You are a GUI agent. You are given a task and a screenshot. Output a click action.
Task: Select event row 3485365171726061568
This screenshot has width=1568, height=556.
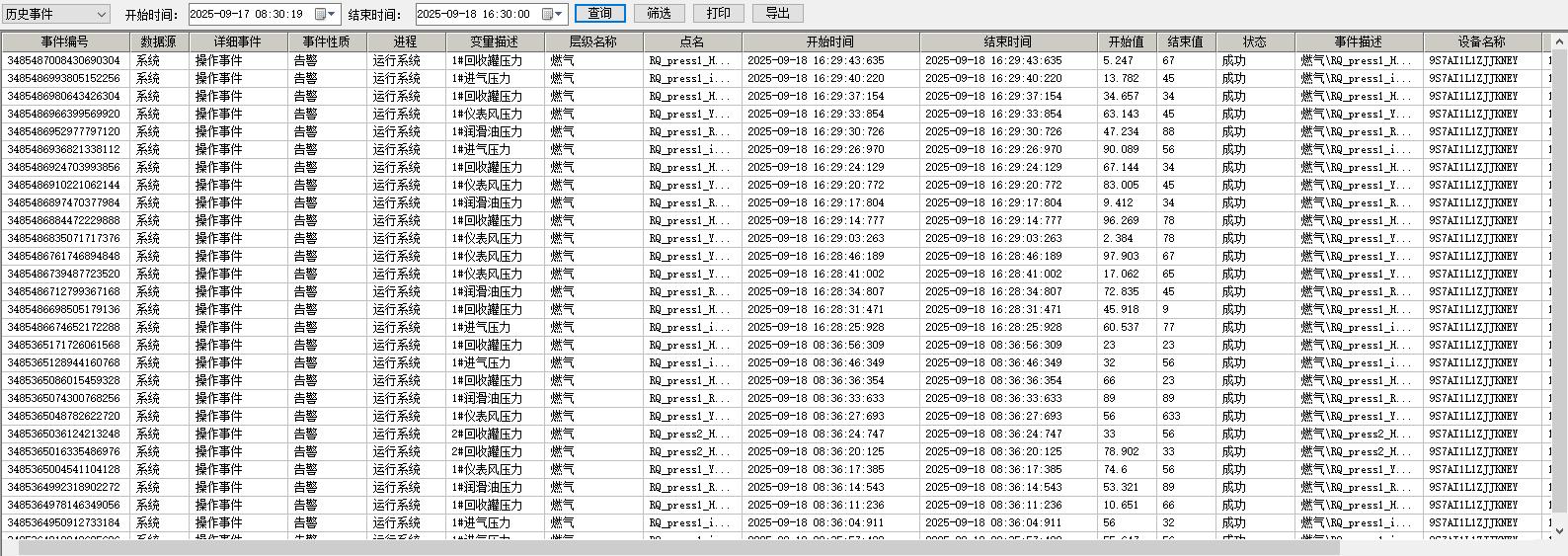(x=64, y=345)
